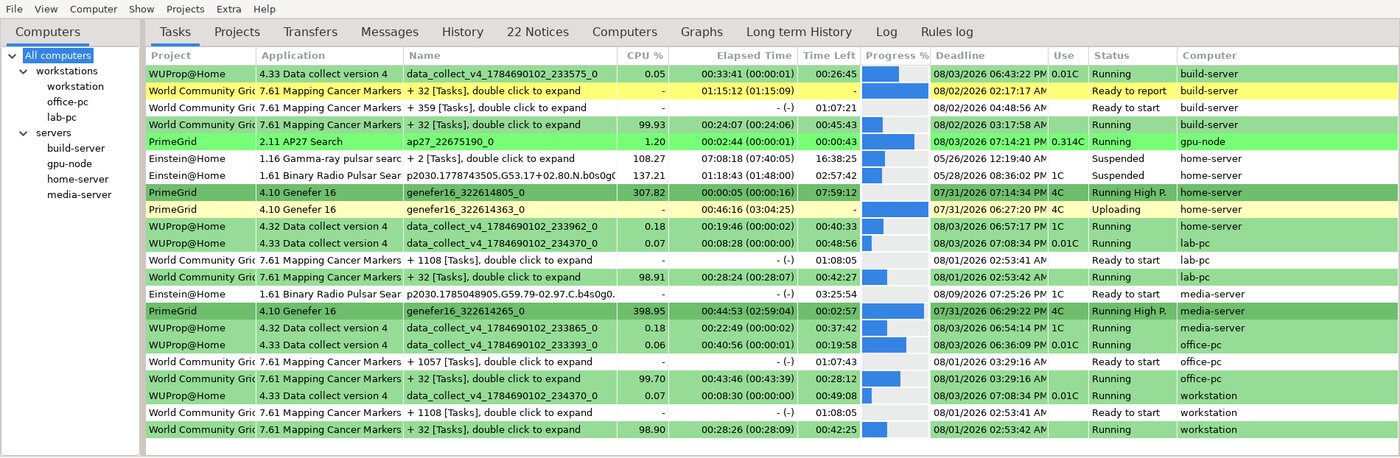
Task: Sort by the Deadline column header
Action: click(x=989, y=56)
